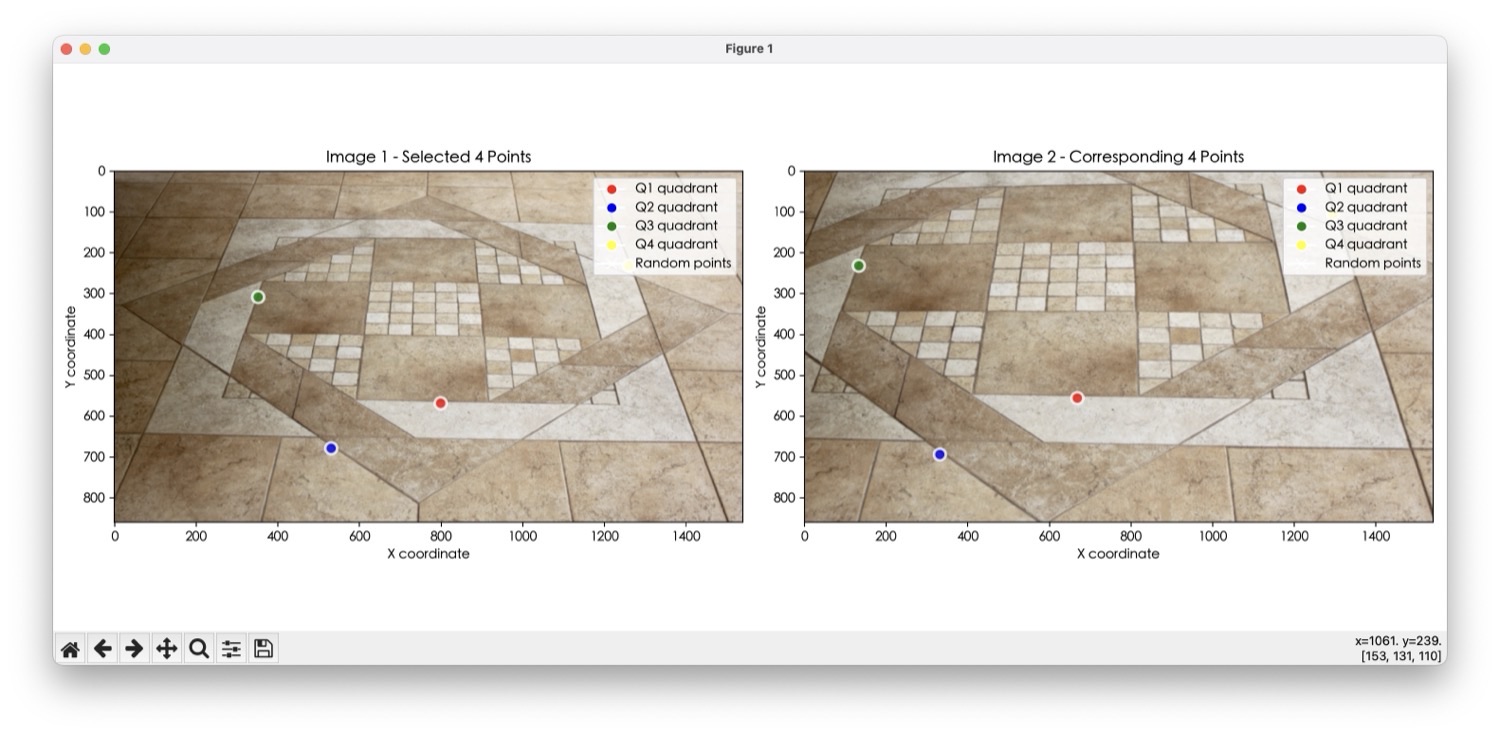1500x735 pixels.
Task: Click 'Q4 quadrant' in Image 1 legend
Action: click(x=677, y=244)
